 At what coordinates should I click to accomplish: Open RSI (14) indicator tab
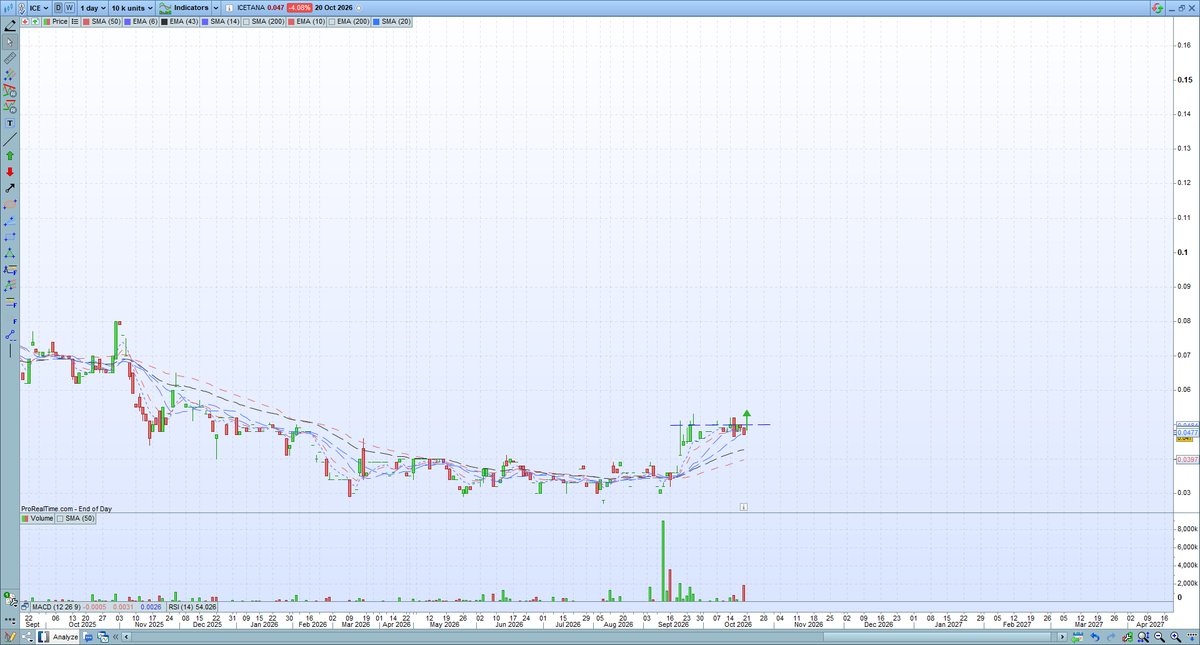(x=192, y=607)
